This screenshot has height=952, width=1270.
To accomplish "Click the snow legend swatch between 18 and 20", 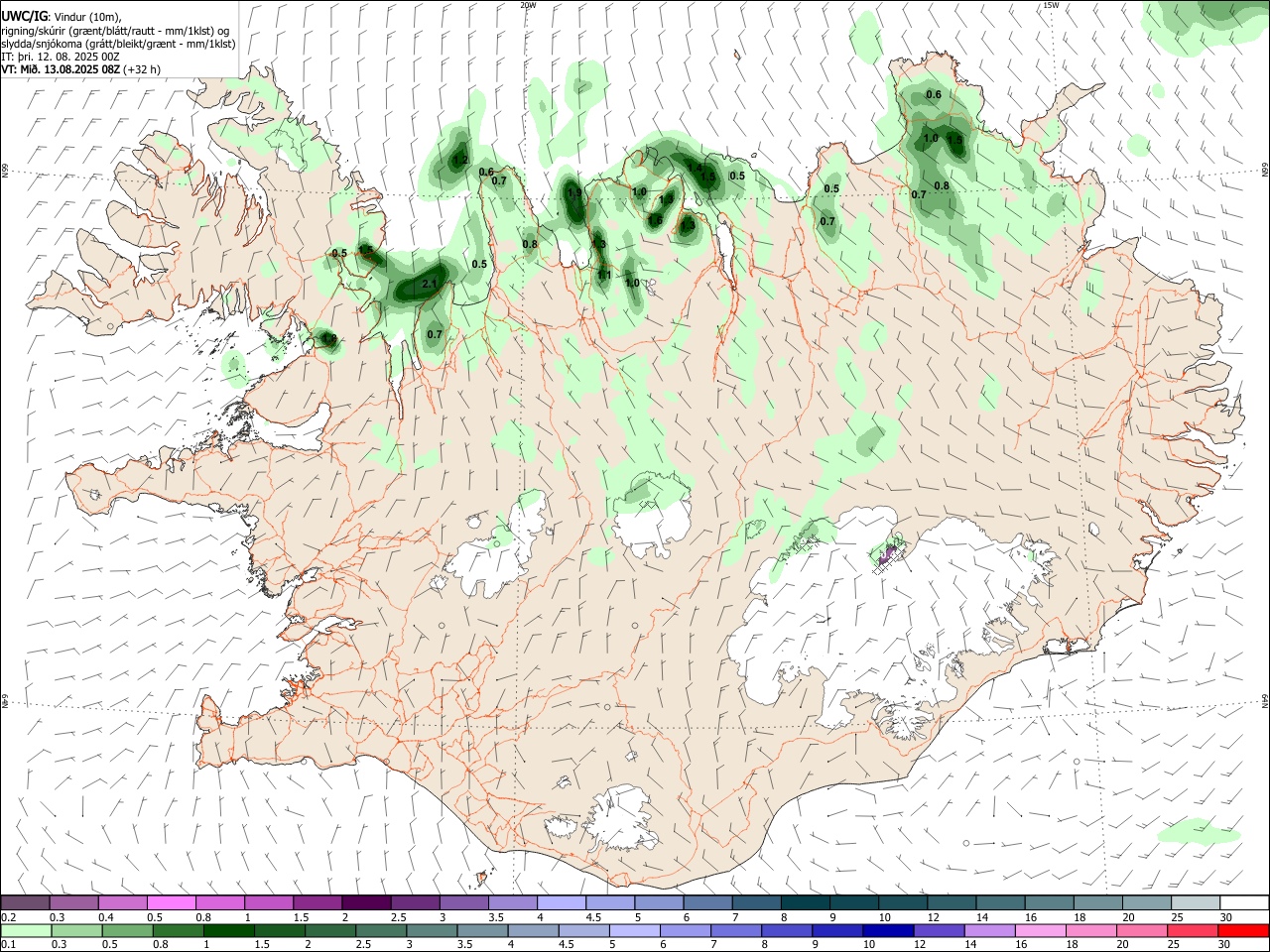I will tap(1096, 903).
